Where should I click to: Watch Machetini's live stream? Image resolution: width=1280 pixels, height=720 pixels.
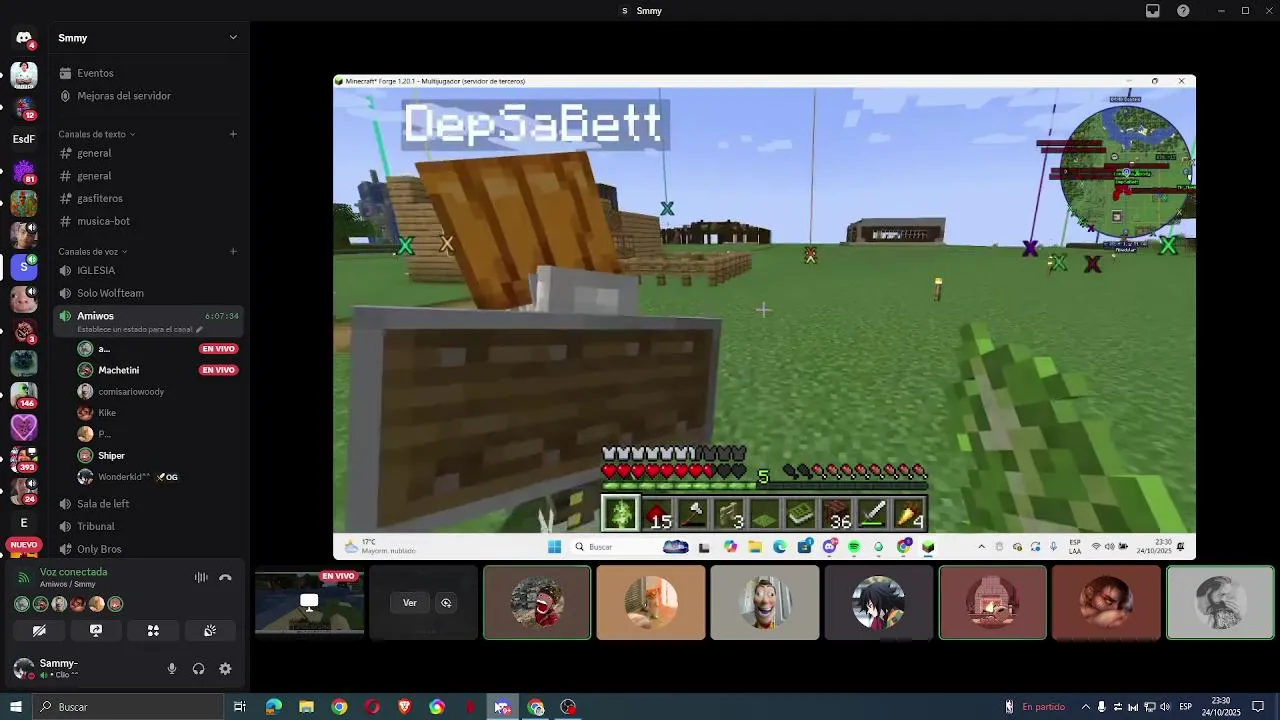[219, 370]
